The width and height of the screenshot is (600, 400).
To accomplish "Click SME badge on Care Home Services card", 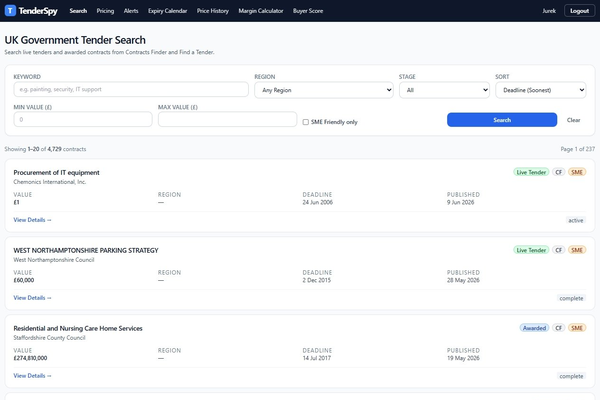I will [x=577, y=328].
